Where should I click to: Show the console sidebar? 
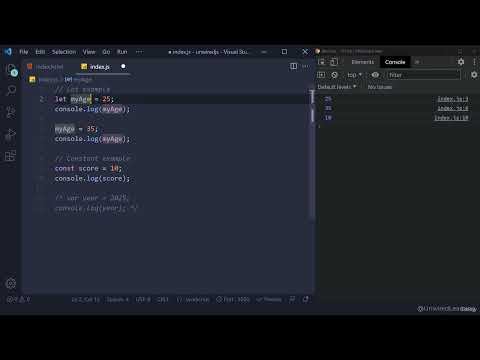[321, 75]
